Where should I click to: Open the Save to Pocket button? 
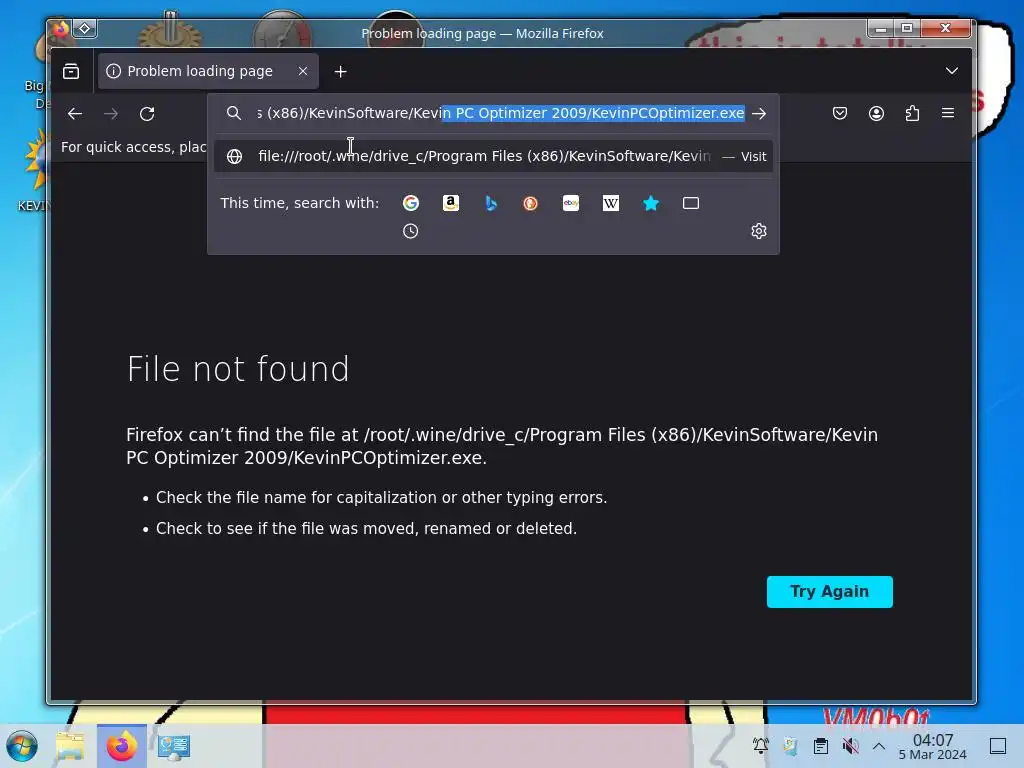click(840, 114)
